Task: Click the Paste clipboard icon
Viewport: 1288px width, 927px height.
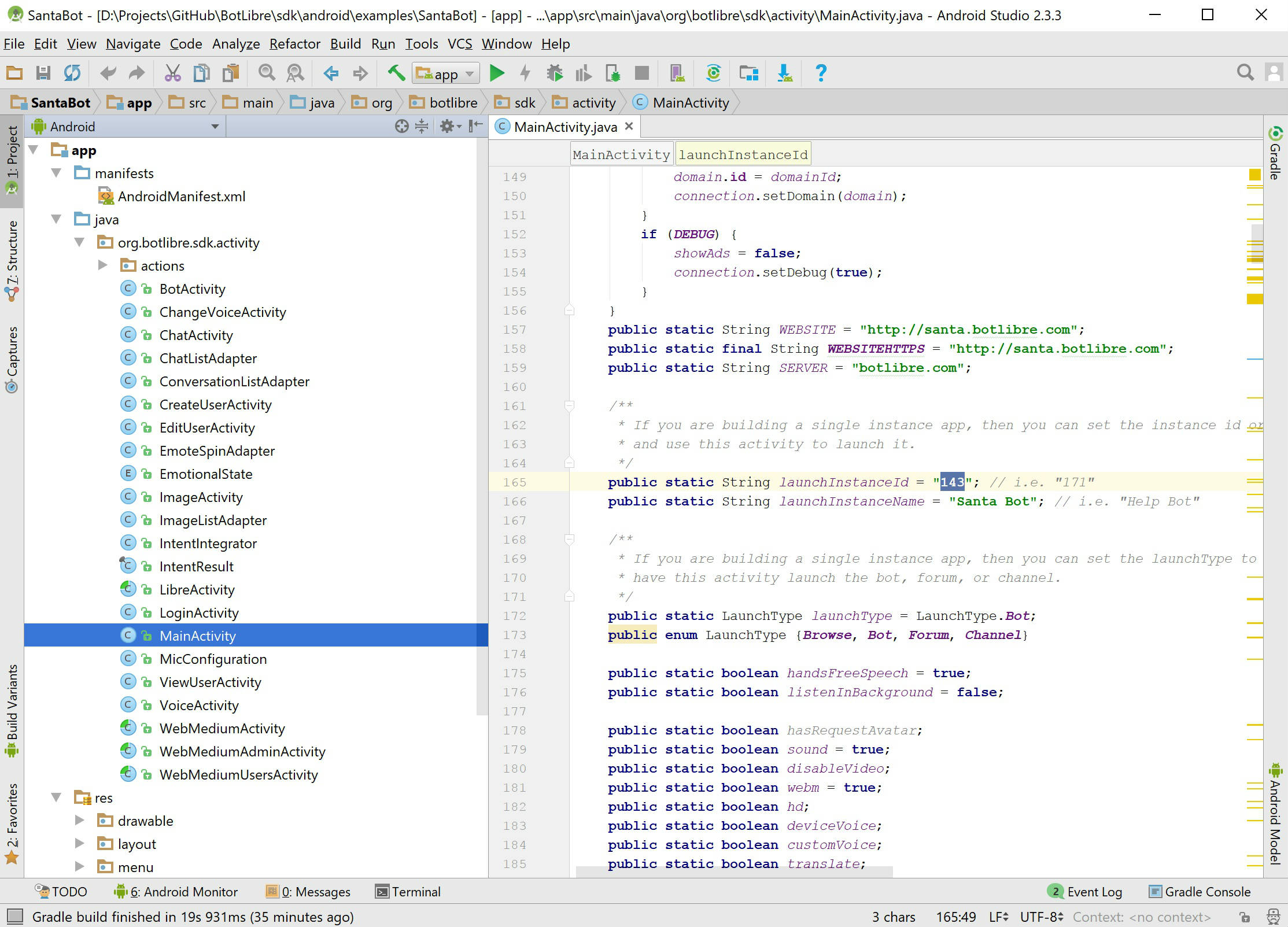Action: click(231, 73)
